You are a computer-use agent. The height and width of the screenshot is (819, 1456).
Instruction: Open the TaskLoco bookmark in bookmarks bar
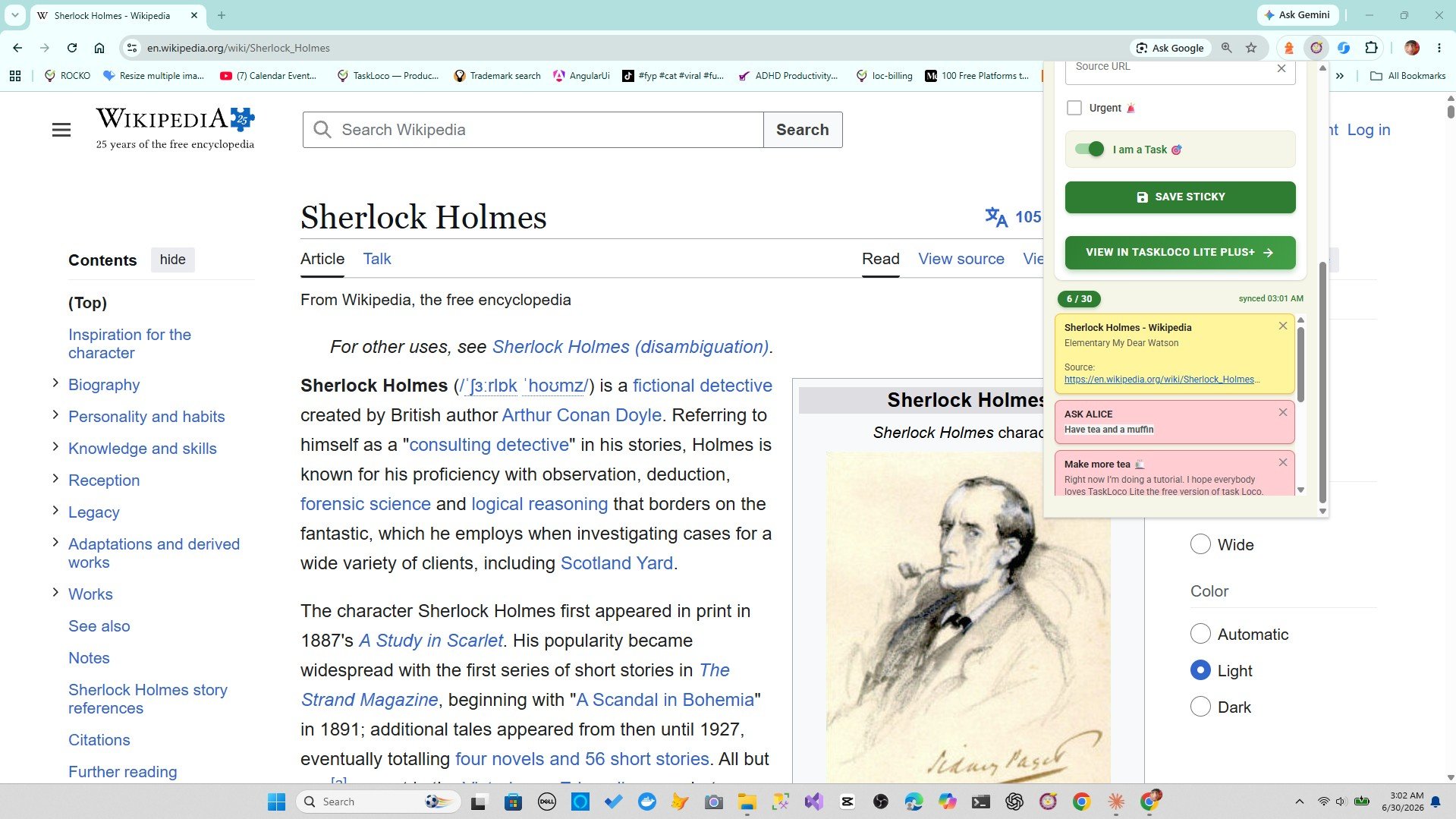click(388, 76)
